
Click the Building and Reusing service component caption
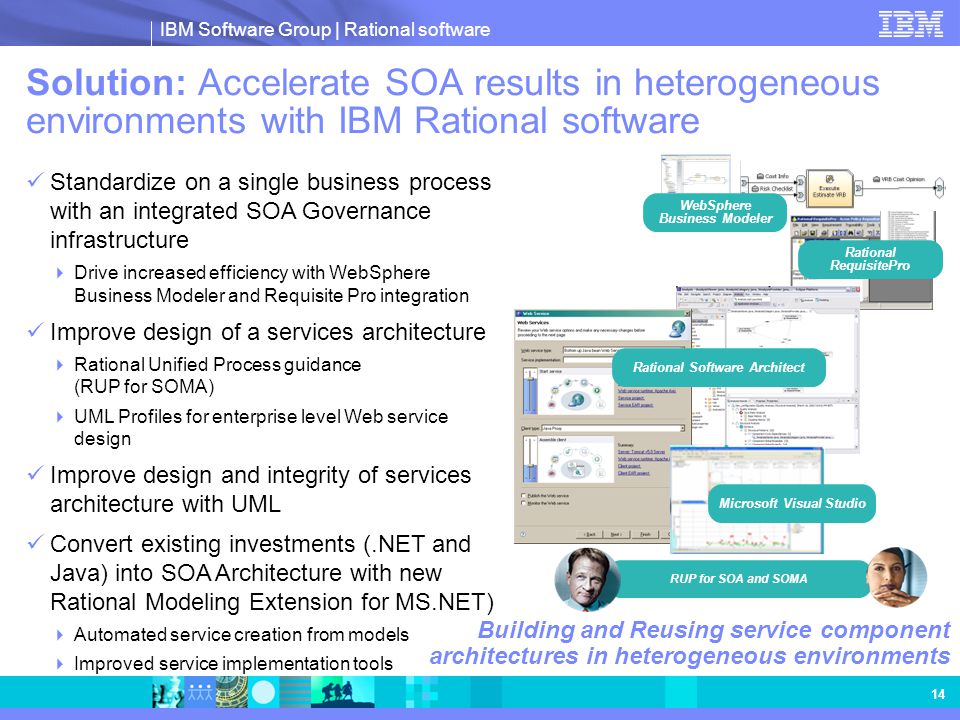coord(690,642)
